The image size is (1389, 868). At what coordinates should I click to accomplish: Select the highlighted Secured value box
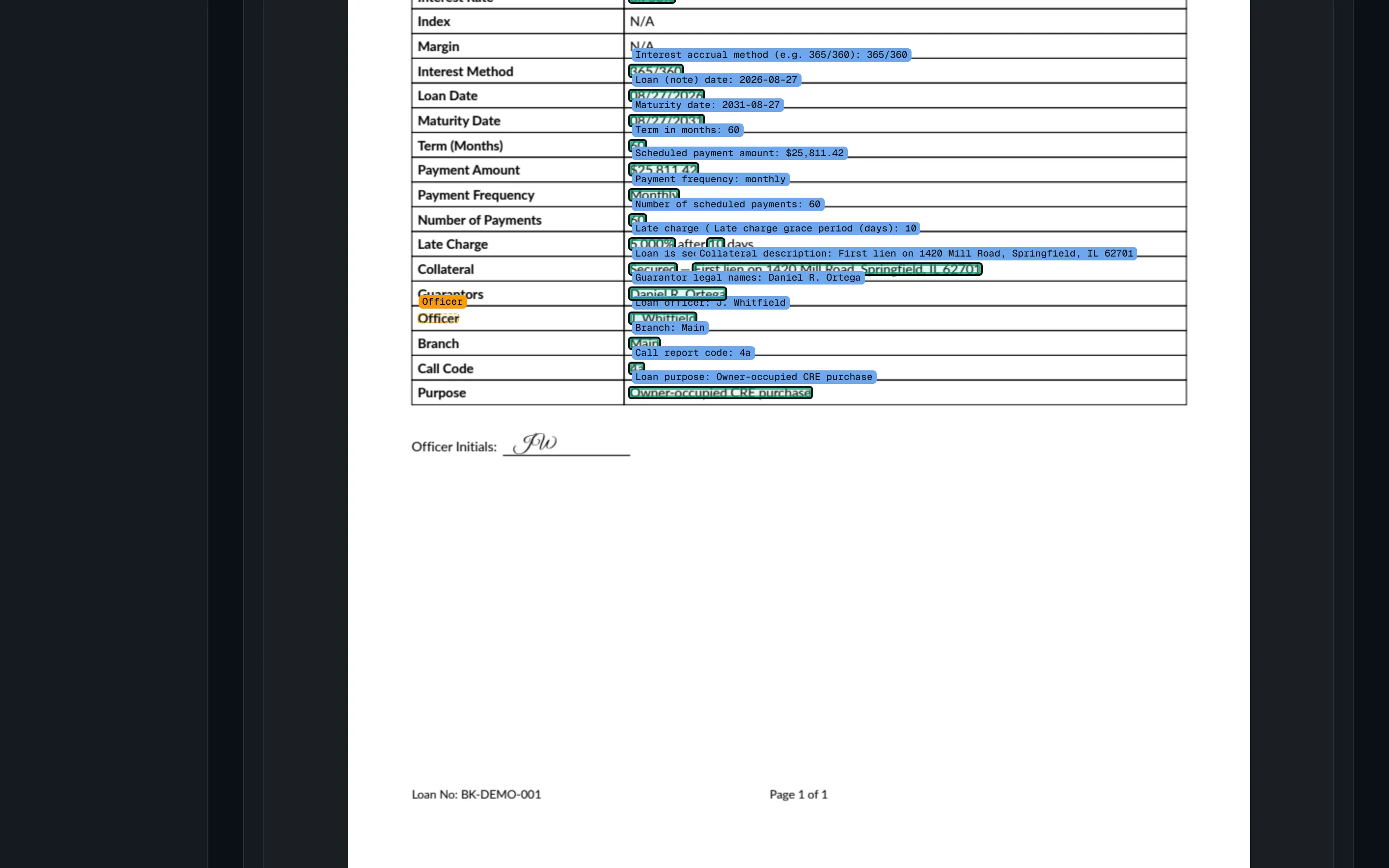(653, 269)
